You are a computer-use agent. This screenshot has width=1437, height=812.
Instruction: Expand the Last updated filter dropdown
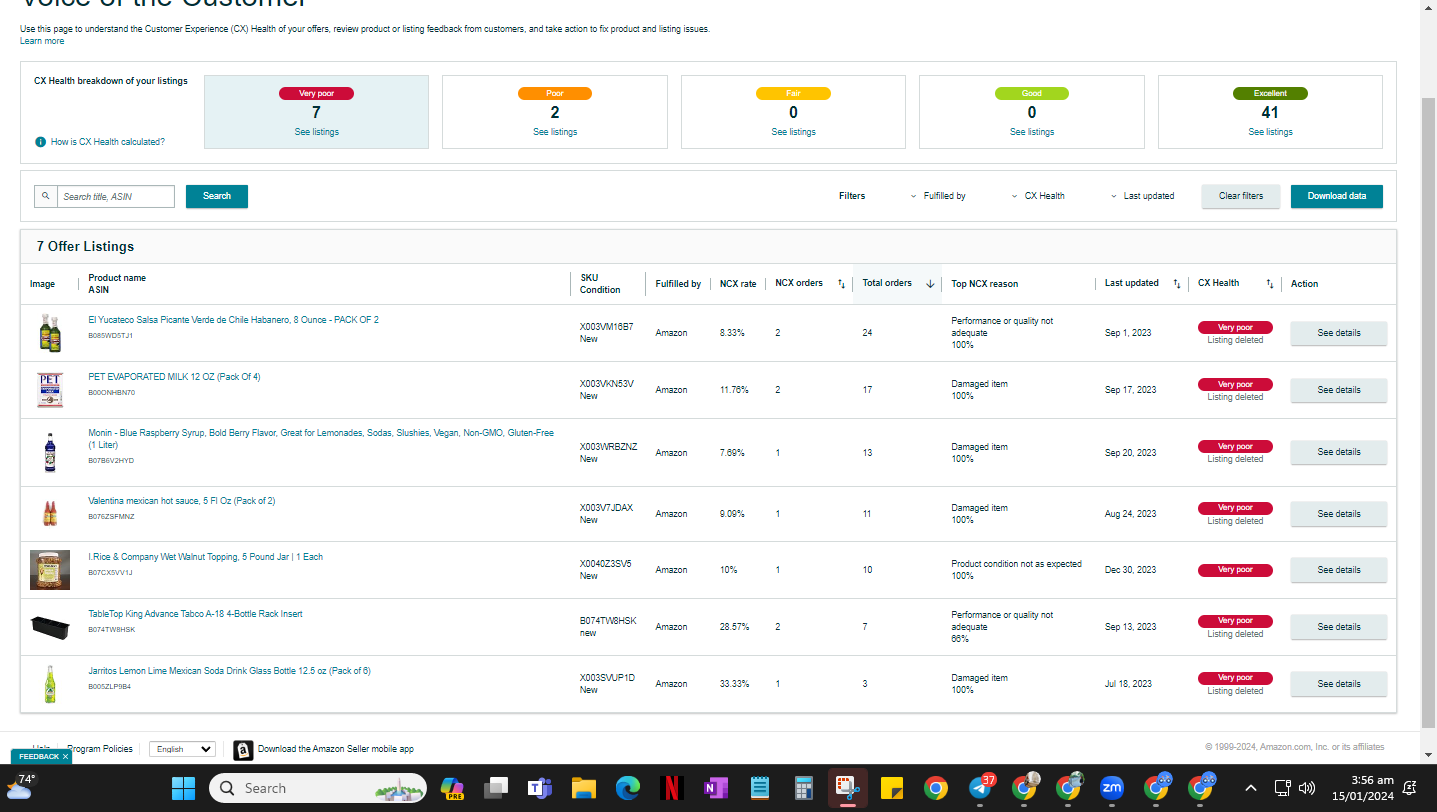pyautogui.click(x=1143, y=196)
